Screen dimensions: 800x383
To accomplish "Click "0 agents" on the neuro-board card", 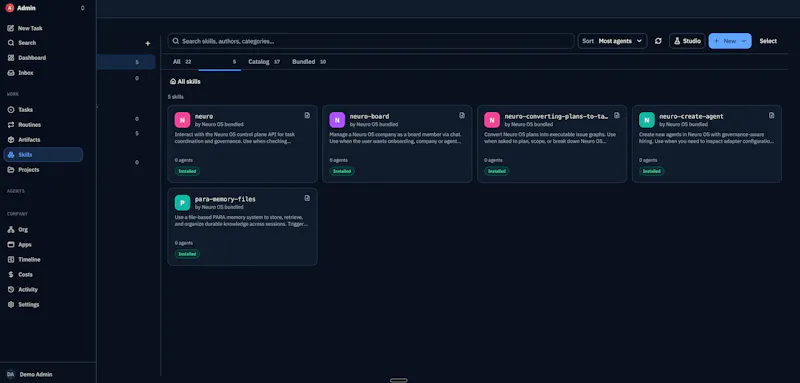I will tap(339, 160).
